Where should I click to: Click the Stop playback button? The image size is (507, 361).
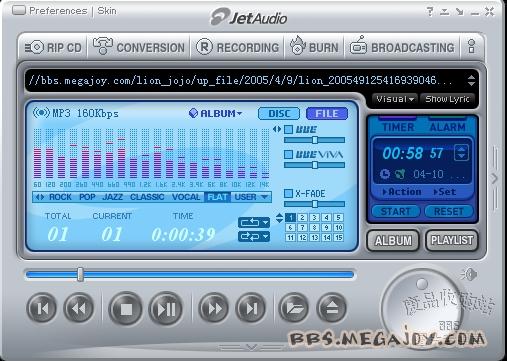[x=126, y=308]
